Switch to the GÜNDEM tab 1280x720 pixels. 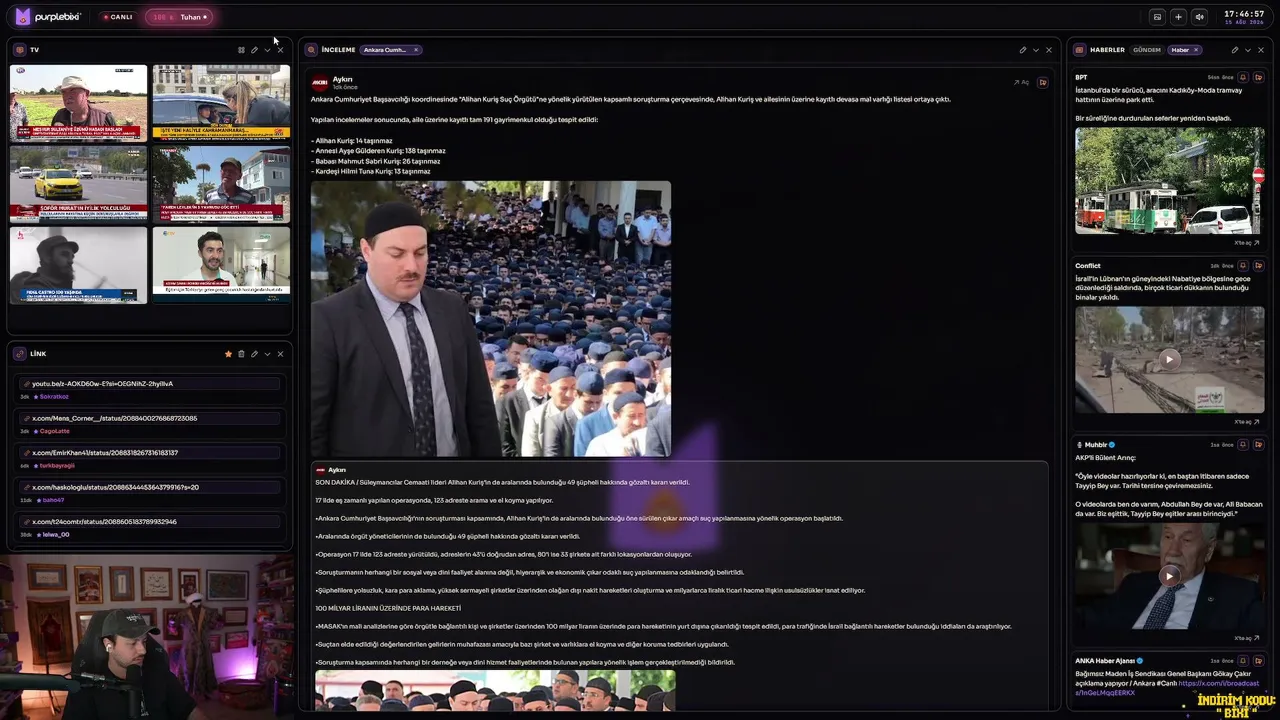pyautogui.click(x=1147, y=50)
